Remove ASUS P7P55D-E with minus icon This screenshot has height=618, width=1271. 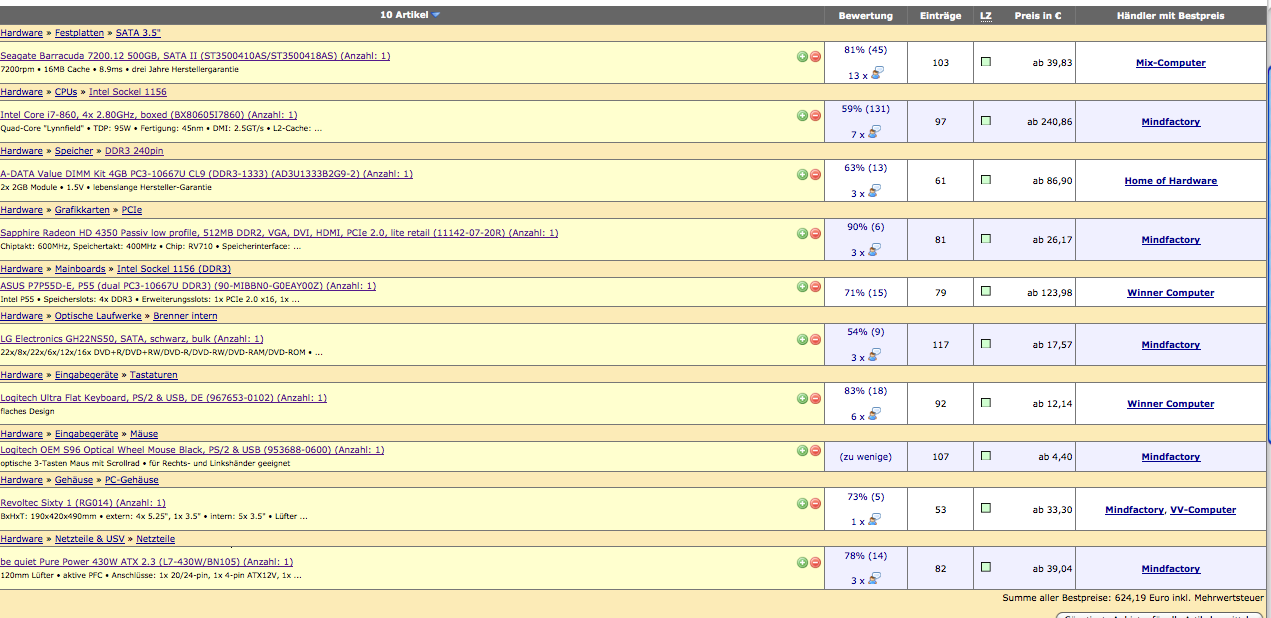click(815, 286)
